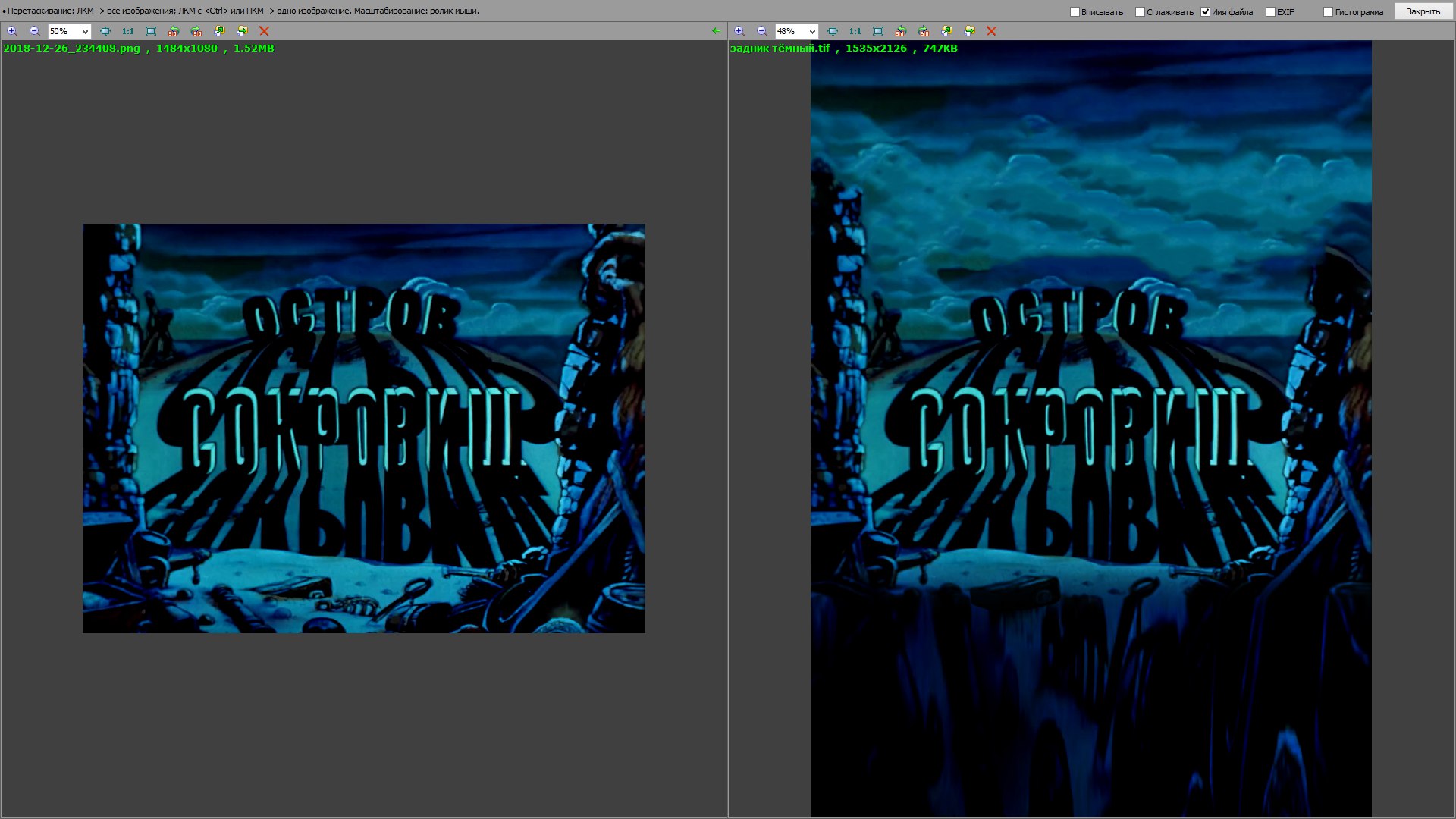
Task: Fit the right image to its pane
Action: point(833,31)
